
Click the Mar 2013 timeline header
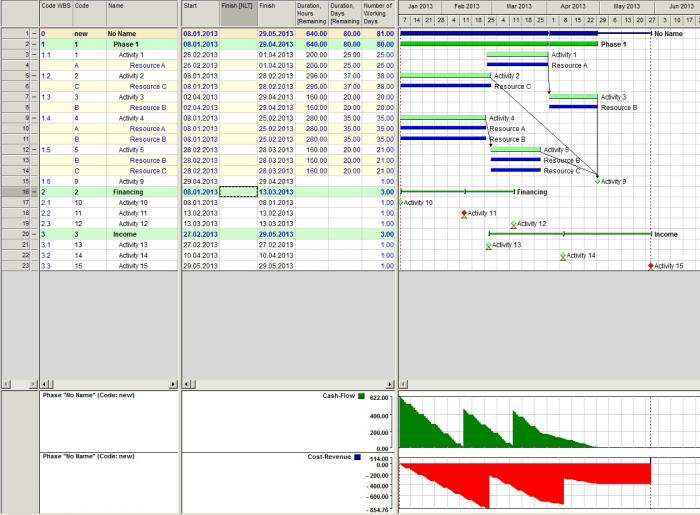[x=519, y=6]
